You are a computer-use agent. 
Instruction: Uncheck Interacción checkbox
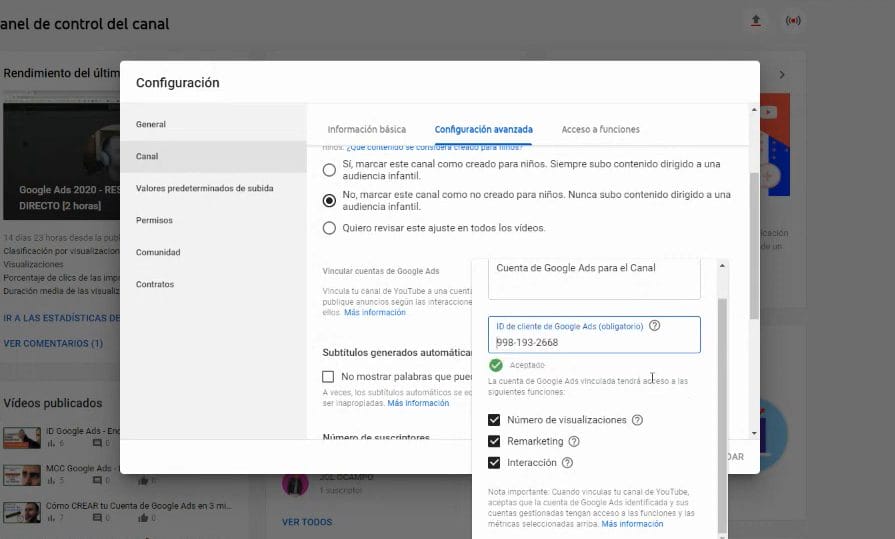coord(494,462)
